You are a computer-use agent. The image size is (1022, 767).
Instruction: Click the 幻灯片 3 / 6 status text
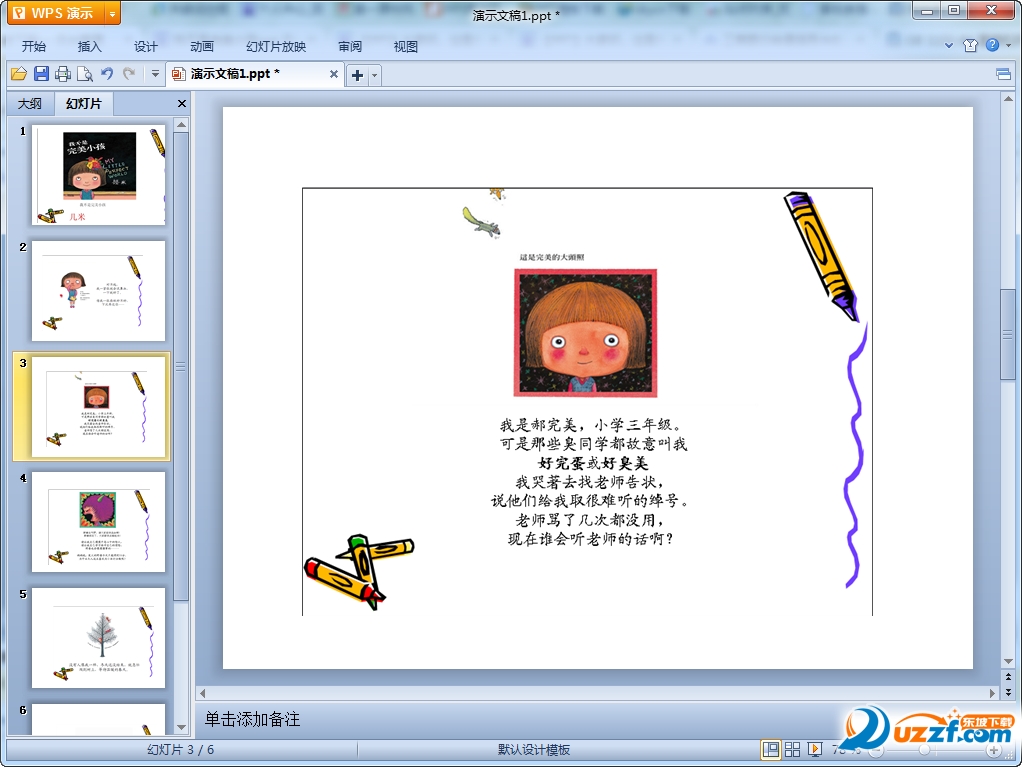coord(181,749)
